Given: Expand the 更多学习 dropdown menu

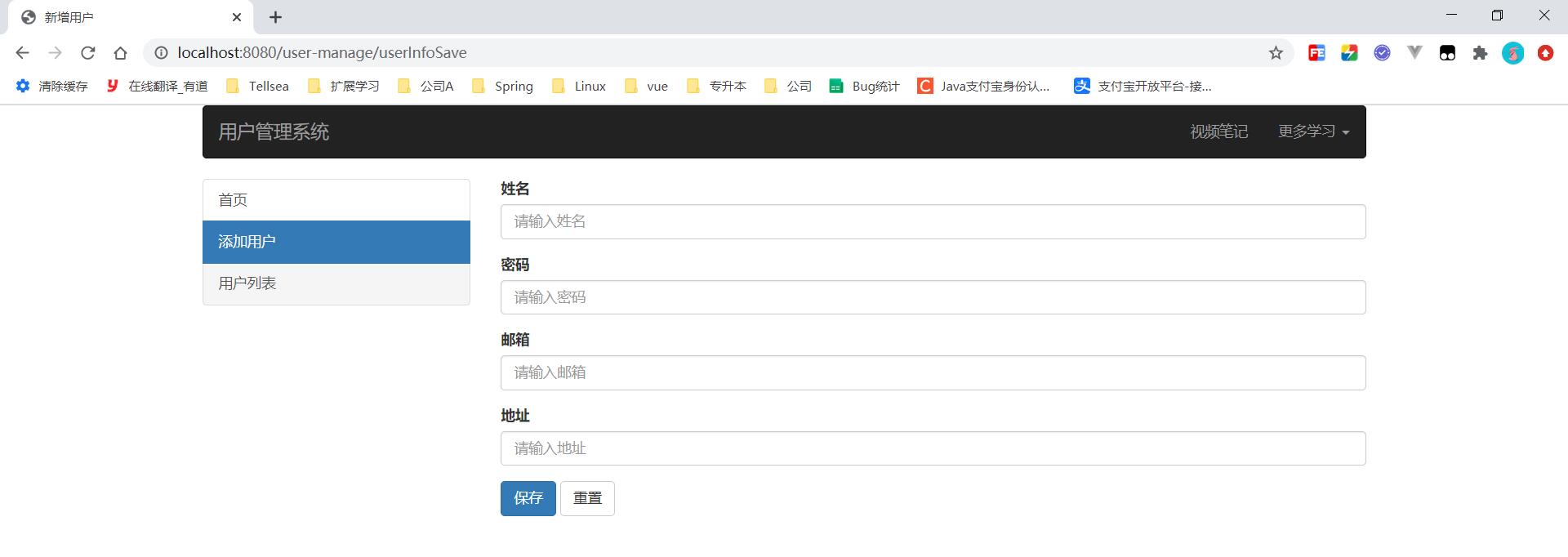Looking at the screenshot, I should pos(1313,131).
